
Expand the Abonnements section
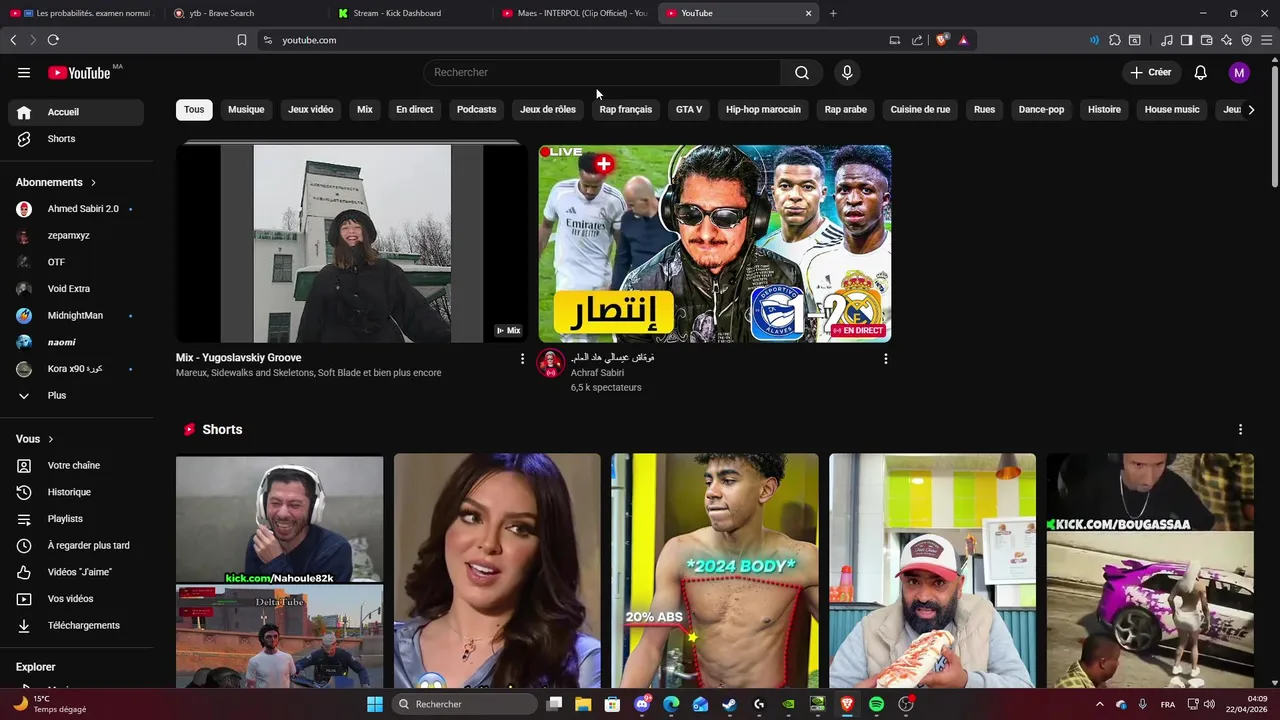(56, 182)
